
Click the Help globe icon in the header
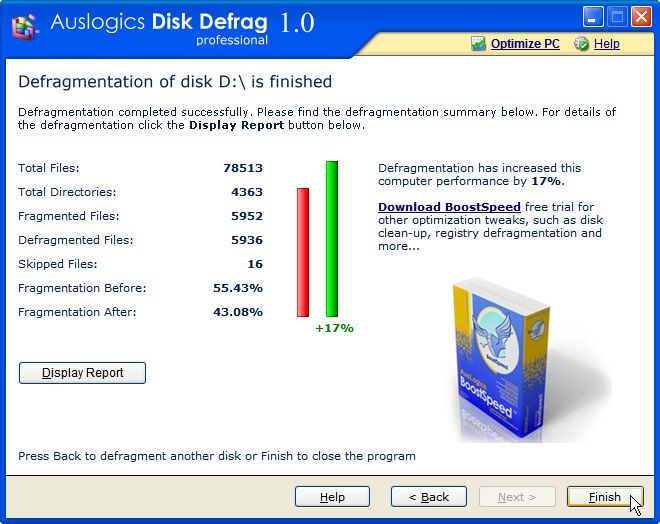coord(582,43)
